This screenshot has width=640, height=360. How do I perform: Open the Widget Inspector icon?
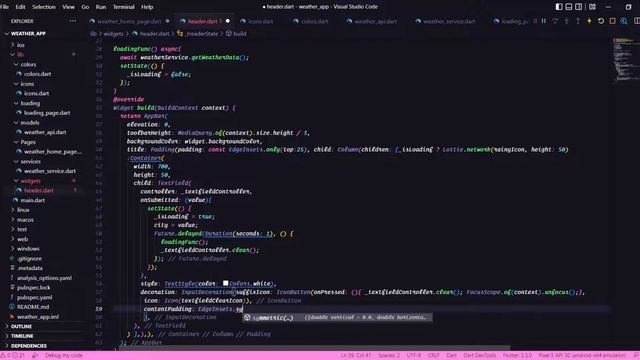point(624,21)
